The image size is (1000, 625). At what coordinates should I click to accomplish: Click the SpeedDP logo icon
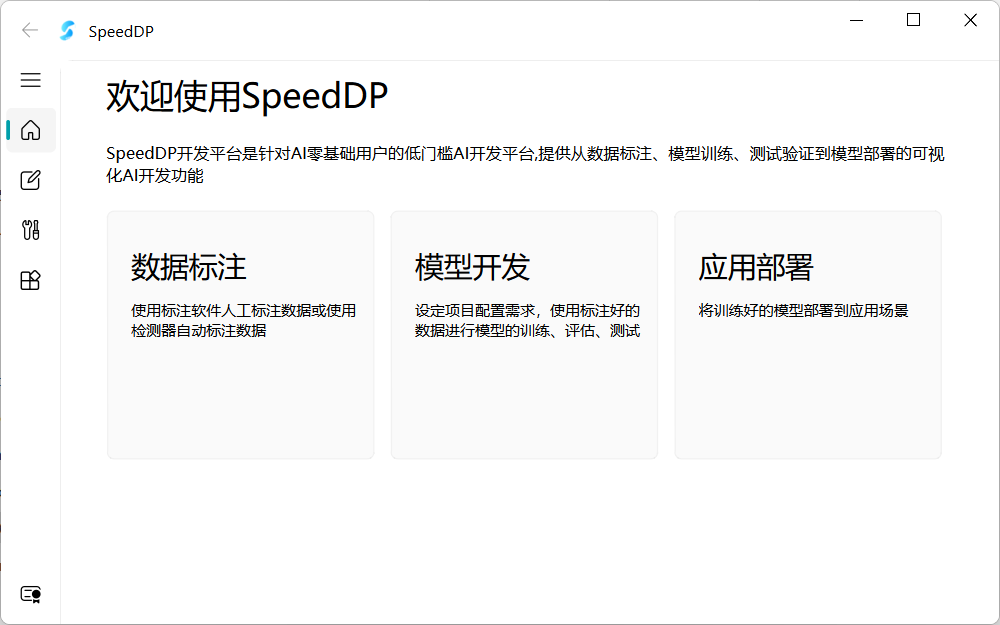[67, 31]
